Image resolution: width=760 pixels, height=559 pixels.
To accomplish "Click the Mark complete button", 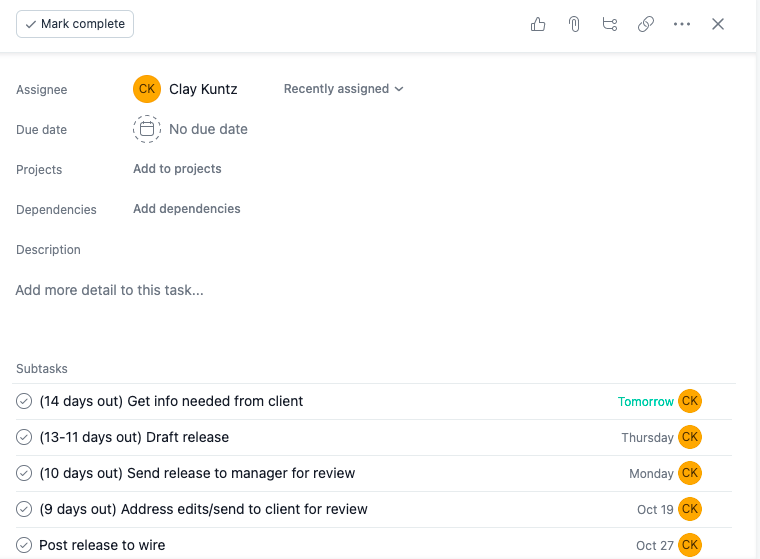I will [x=75, y=24].
